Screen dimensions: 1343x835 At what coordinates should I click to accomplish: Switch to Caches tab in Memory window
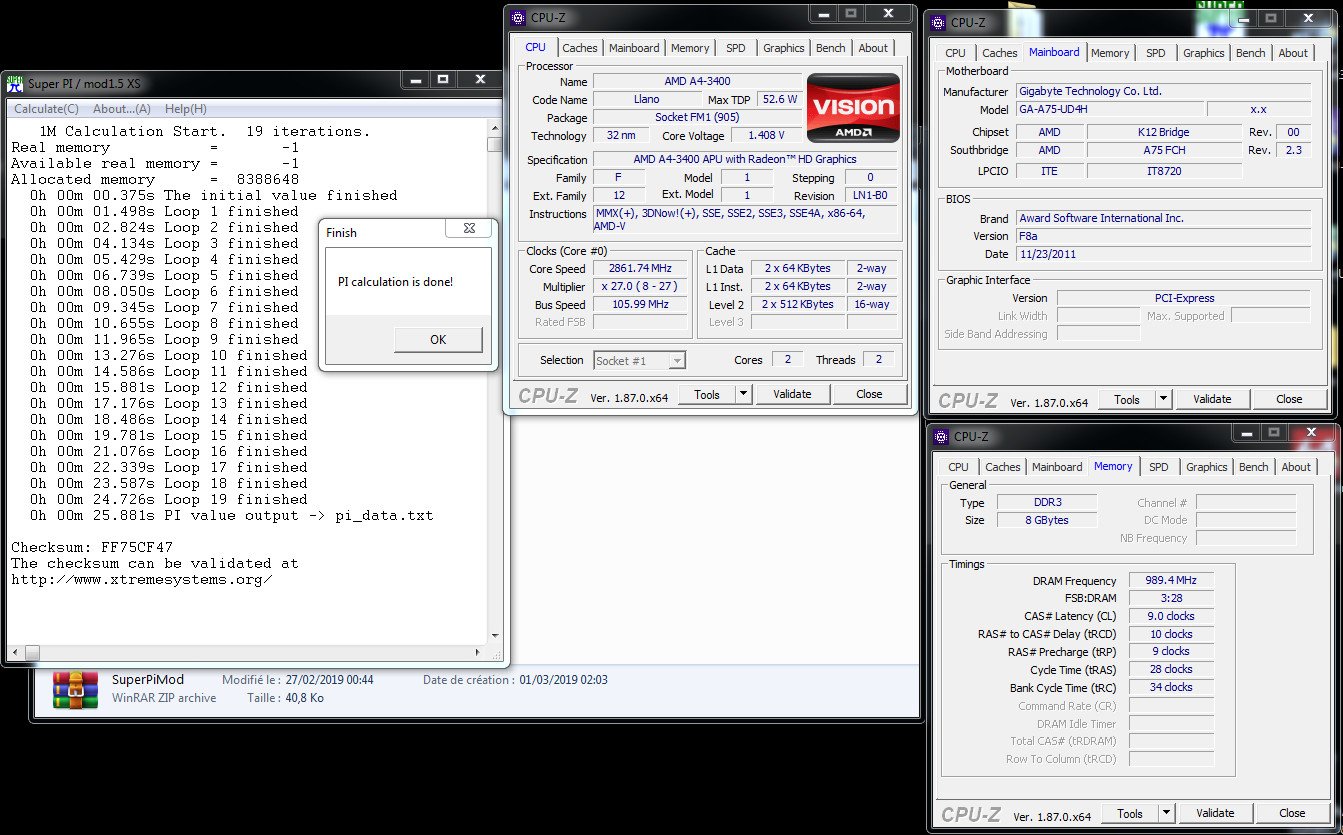(x=1002, y=467)
